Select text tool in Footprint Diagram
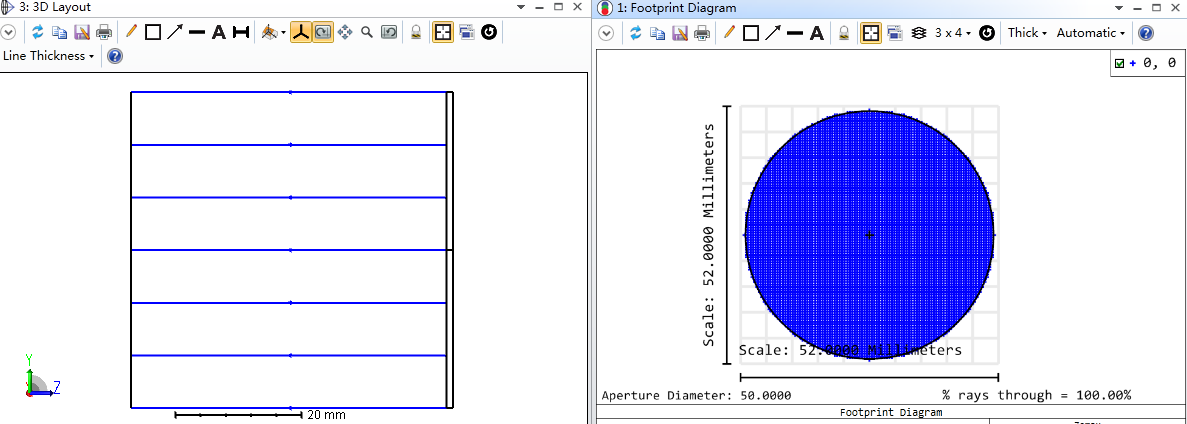 point(817,33)
